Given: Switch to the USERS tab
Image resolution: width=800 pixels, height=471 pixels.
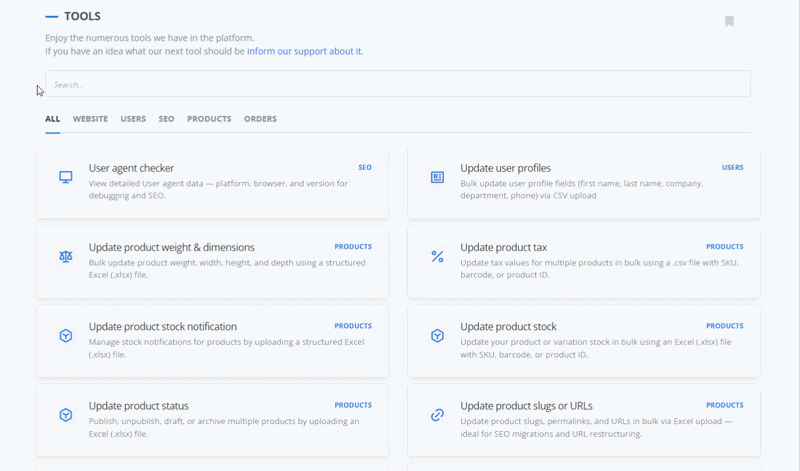Looking at the screenshot, I should [133, 119].
